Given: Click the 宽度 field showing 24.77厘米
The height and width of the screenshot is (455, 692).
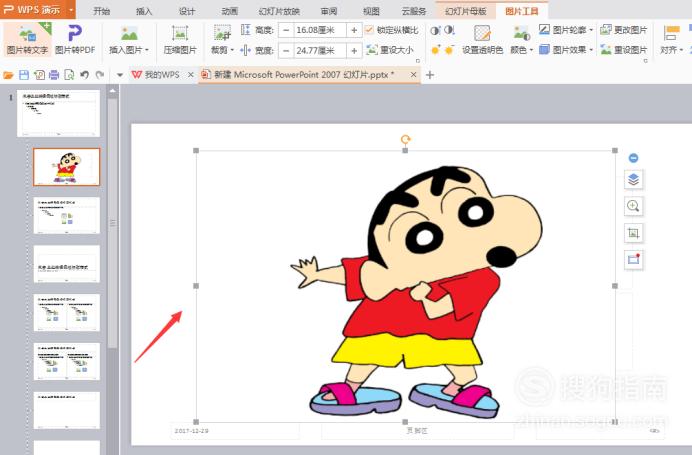Looking at the screenshot, I should (x=320, y=51).
